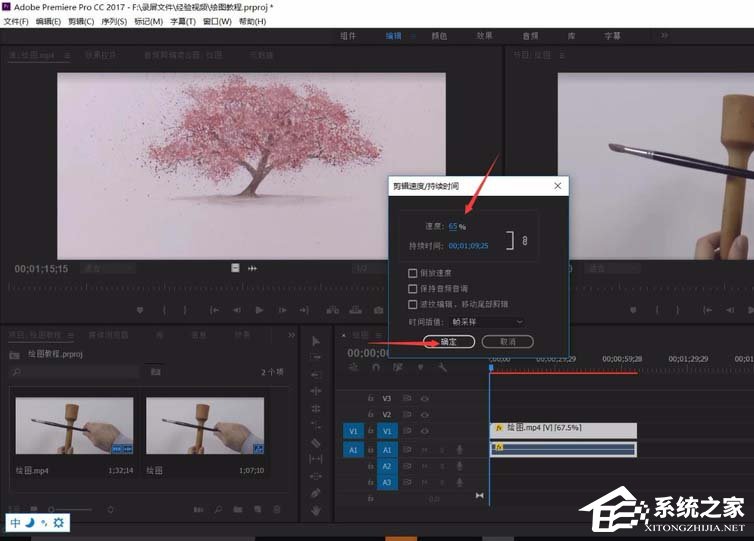Click 取消 in the speed dialog
This screenshot has height=541, width=754.
point(507,342)
